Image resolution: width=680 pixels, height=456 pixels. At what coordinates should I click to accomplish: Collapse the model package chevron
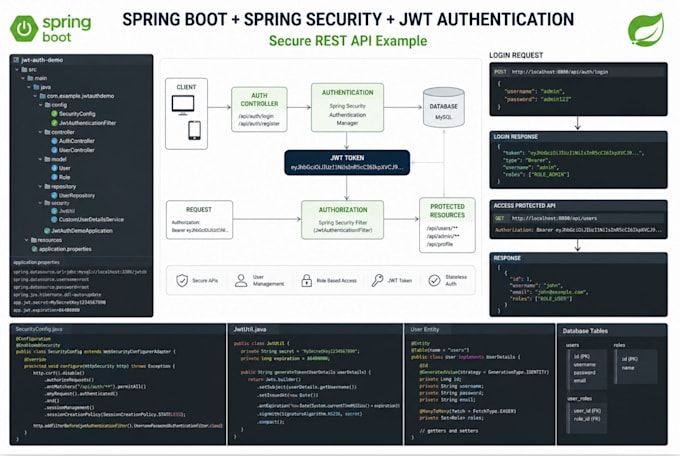coord(41,159)
